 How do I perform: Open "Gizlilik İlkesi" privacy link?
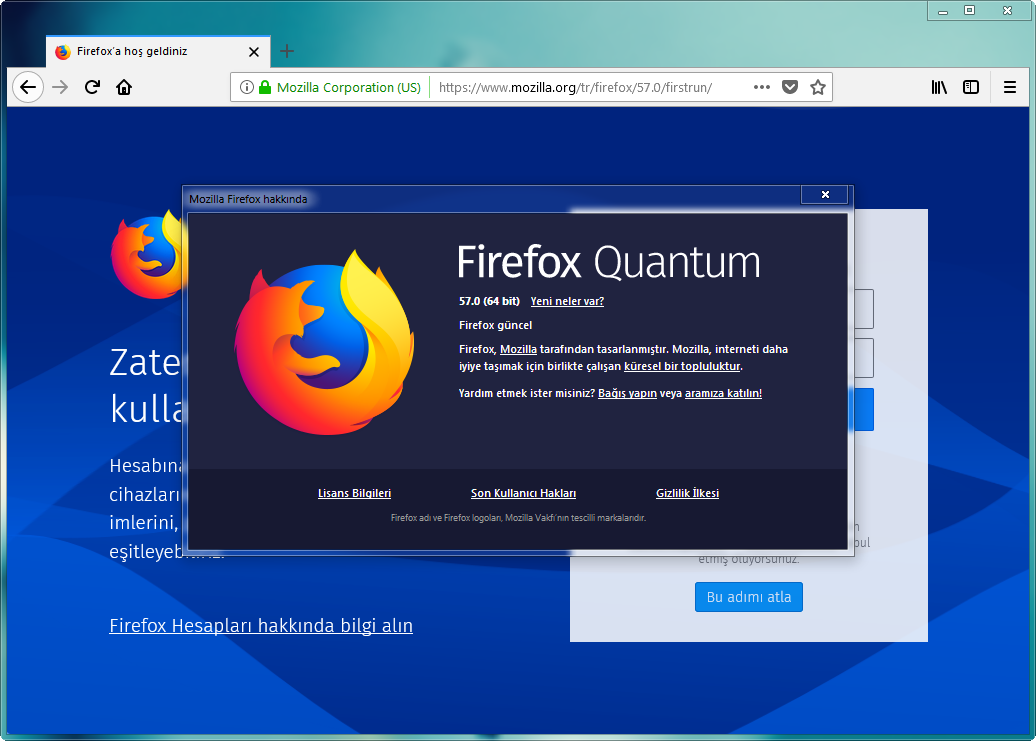[x=687, y=493]
